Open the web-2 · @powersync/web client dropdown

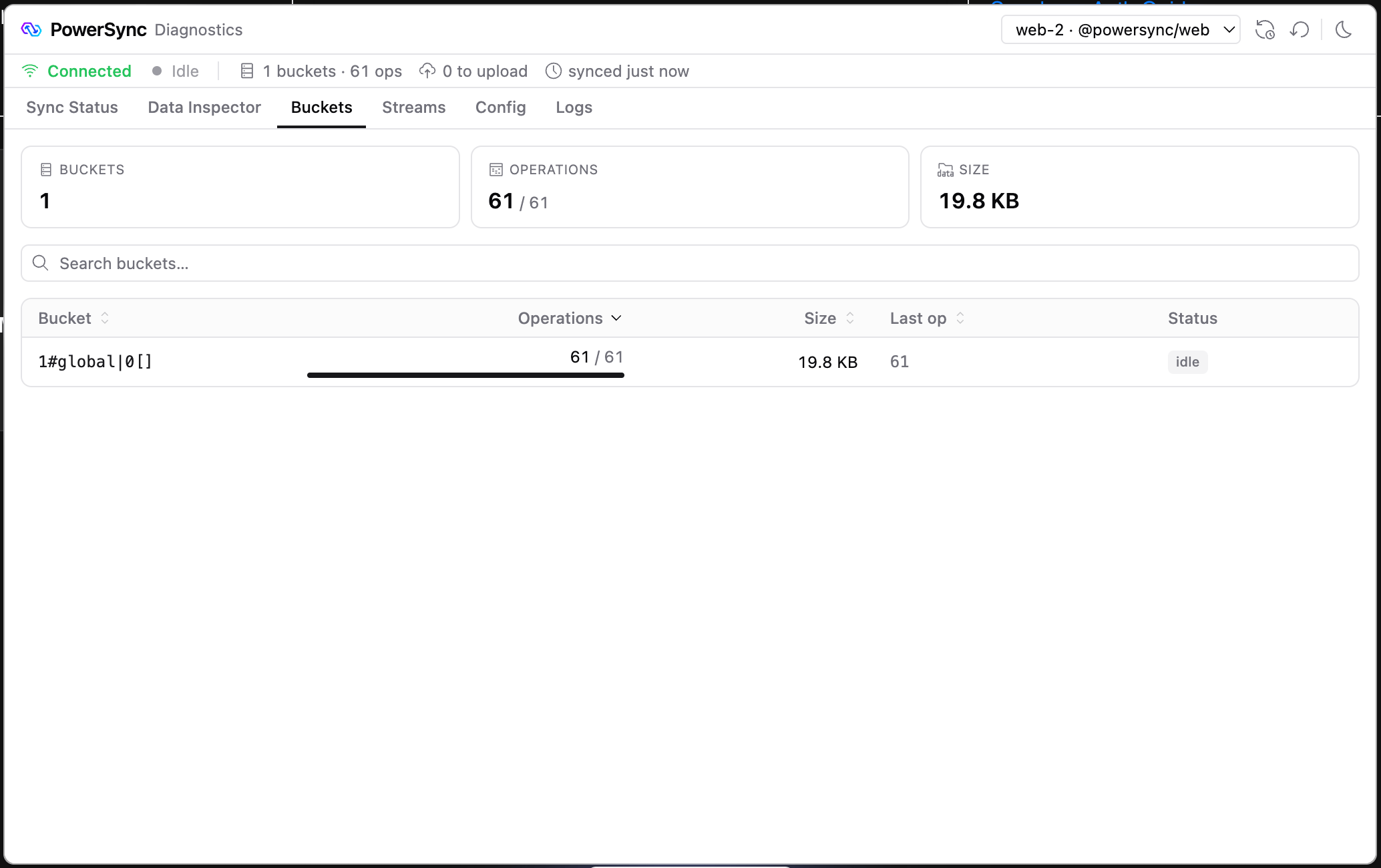[1121, 30]
